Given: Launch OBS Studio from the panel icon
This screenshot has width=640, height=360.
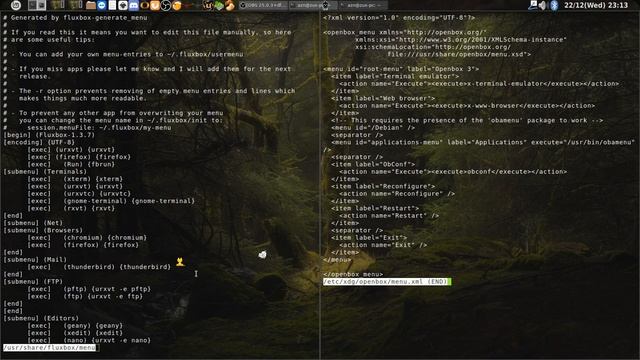Looking at the screenshot, I should pos(165,5).
